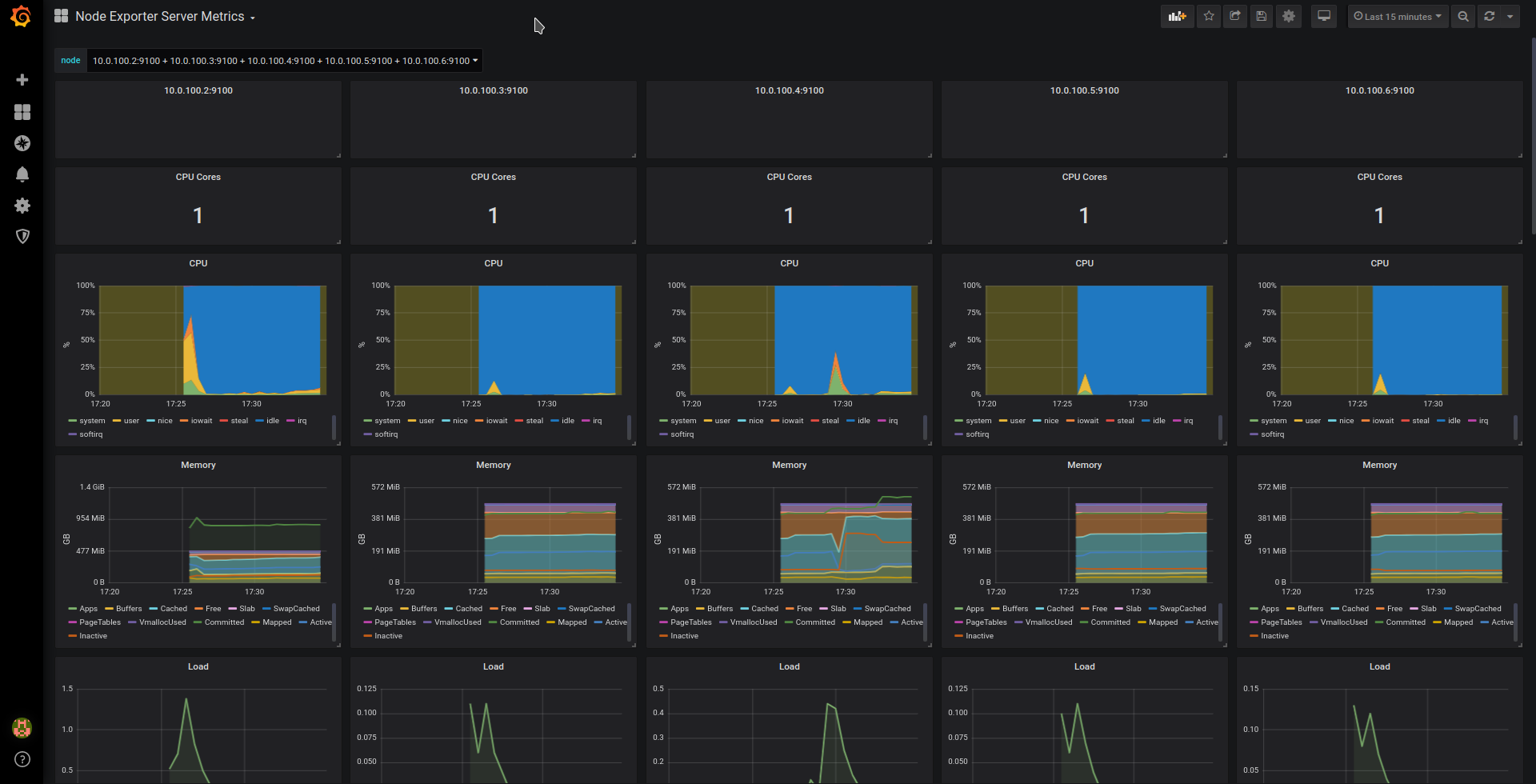Viewport: 1536px width, 784px height.
Task: Click the Grafana logo home icon
Action: coord(22,17)
